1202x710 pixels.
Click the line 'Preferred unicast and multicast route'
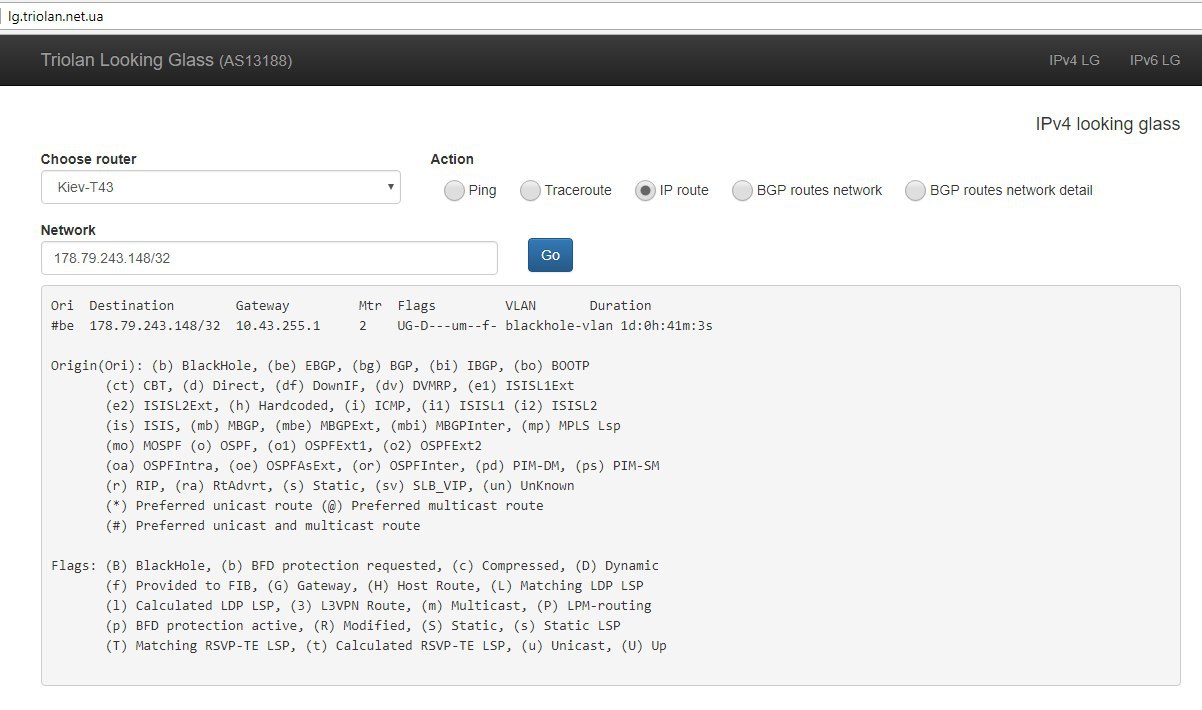coord(263,526)
